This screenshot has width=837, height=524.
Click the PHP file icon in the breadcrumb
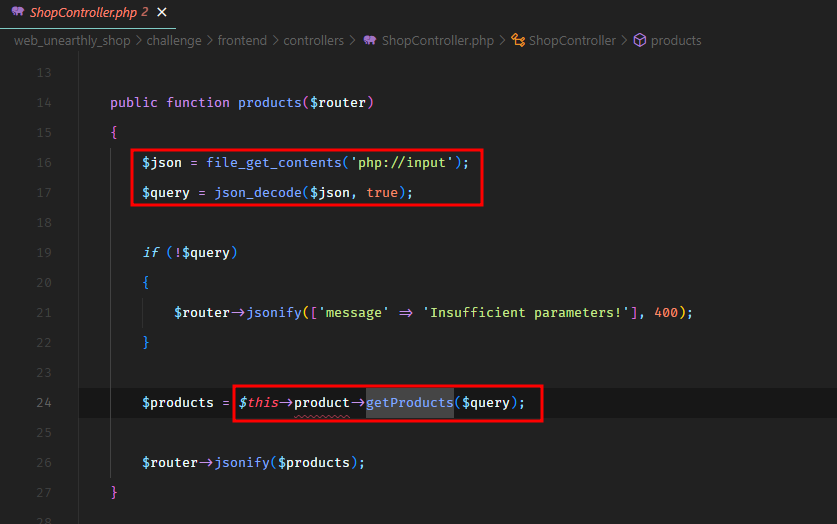tap(370, 41)
